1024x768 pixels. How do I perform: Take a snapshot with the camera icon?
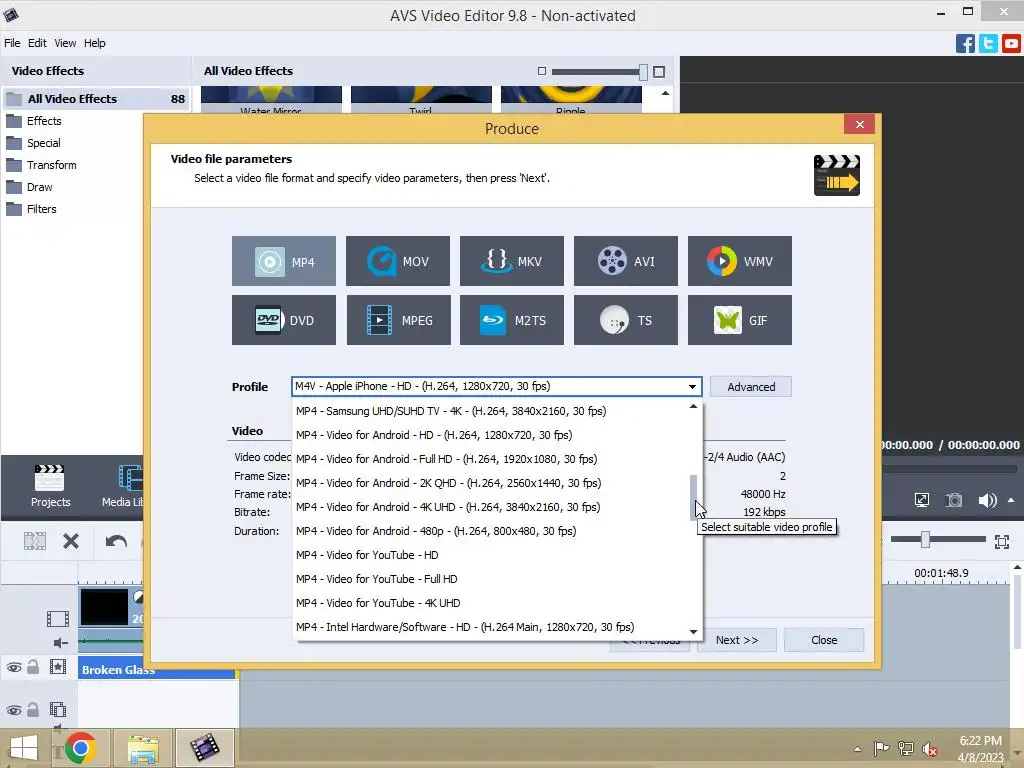pyautogui.click(x=954, y=500)
